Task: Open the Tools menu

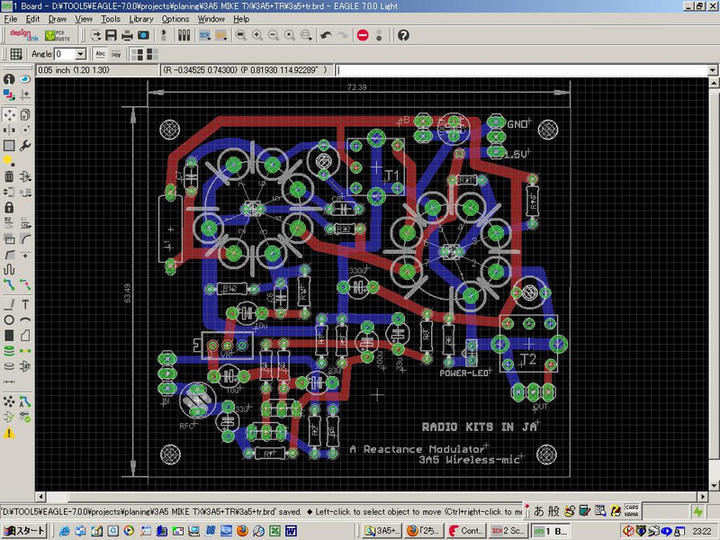Action: [x=110, y=19]
